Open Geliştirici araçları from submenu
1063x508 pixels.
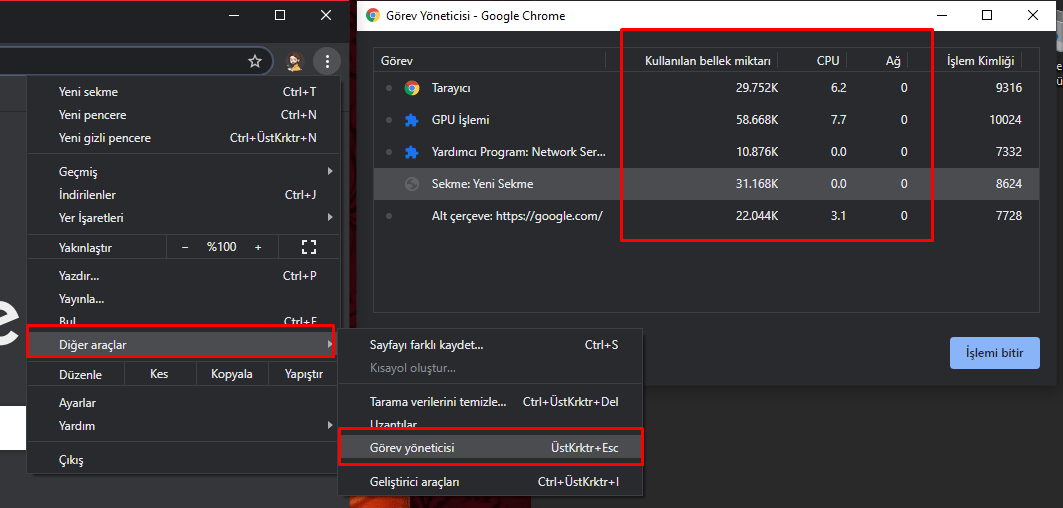[490, 482]
